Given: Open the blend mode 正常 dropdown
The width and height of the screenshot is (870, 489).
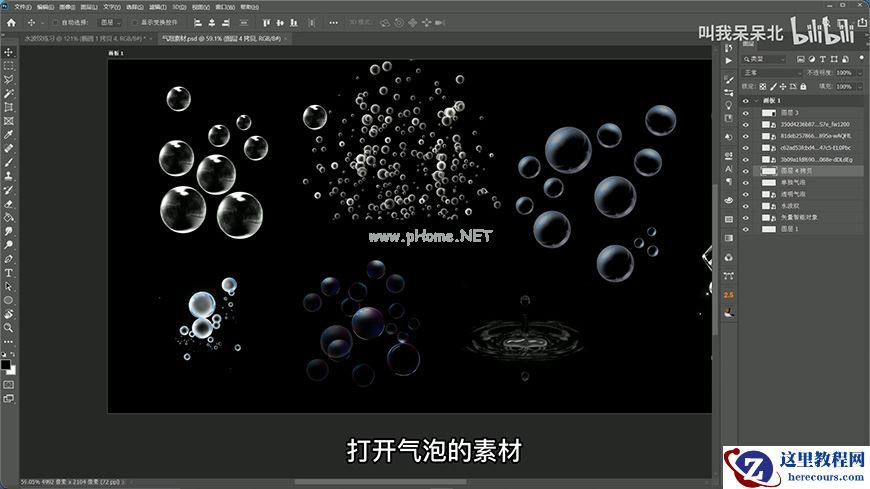Looking at the screenshot, I should [x=772, y=73].
